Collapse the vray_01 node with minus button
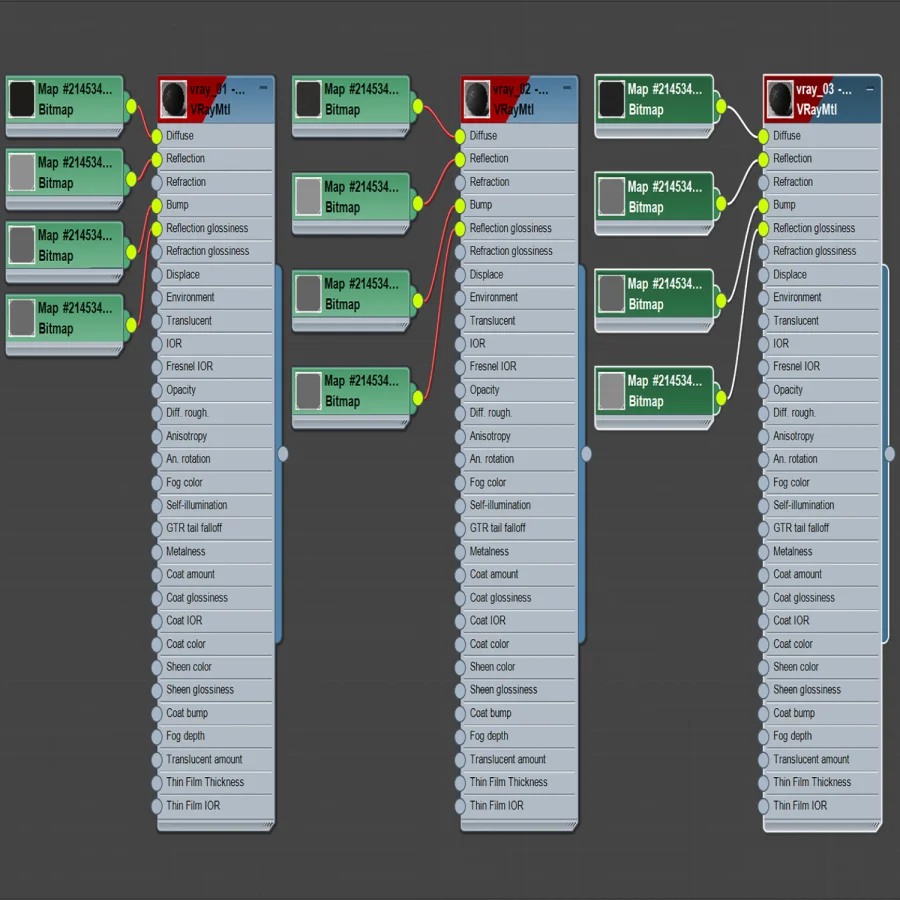The image size is (900, 900). tap(263, 88)
